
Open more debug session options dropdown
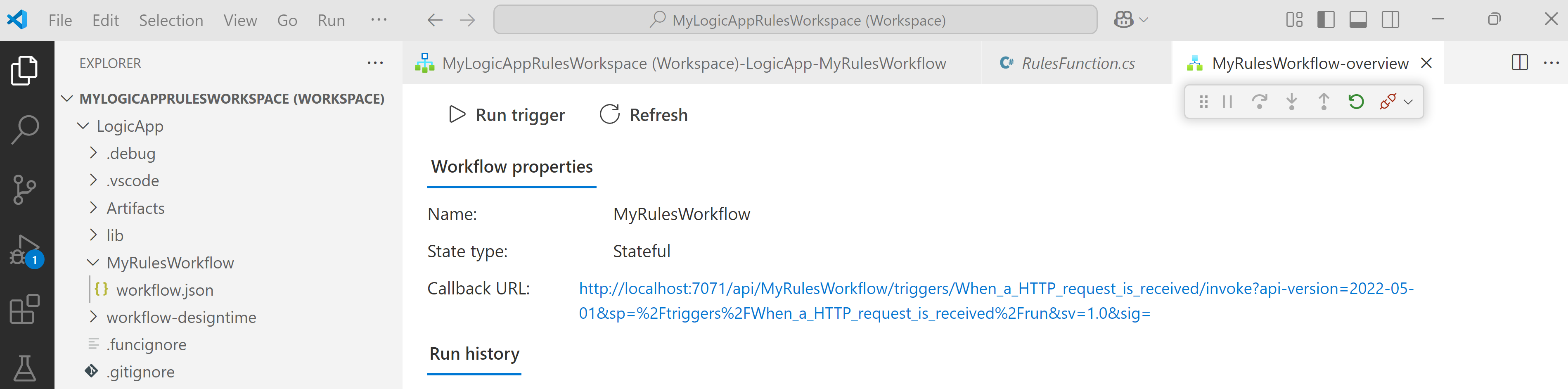click(1408, 102)
